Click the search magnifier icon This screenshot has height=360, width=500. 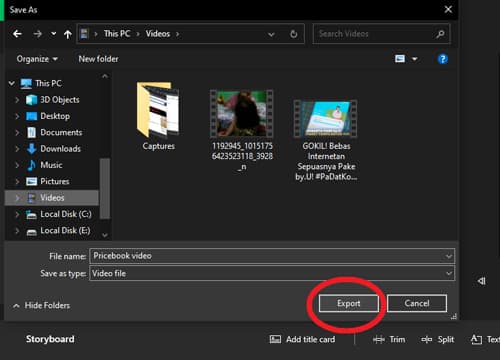click(440, 34)
